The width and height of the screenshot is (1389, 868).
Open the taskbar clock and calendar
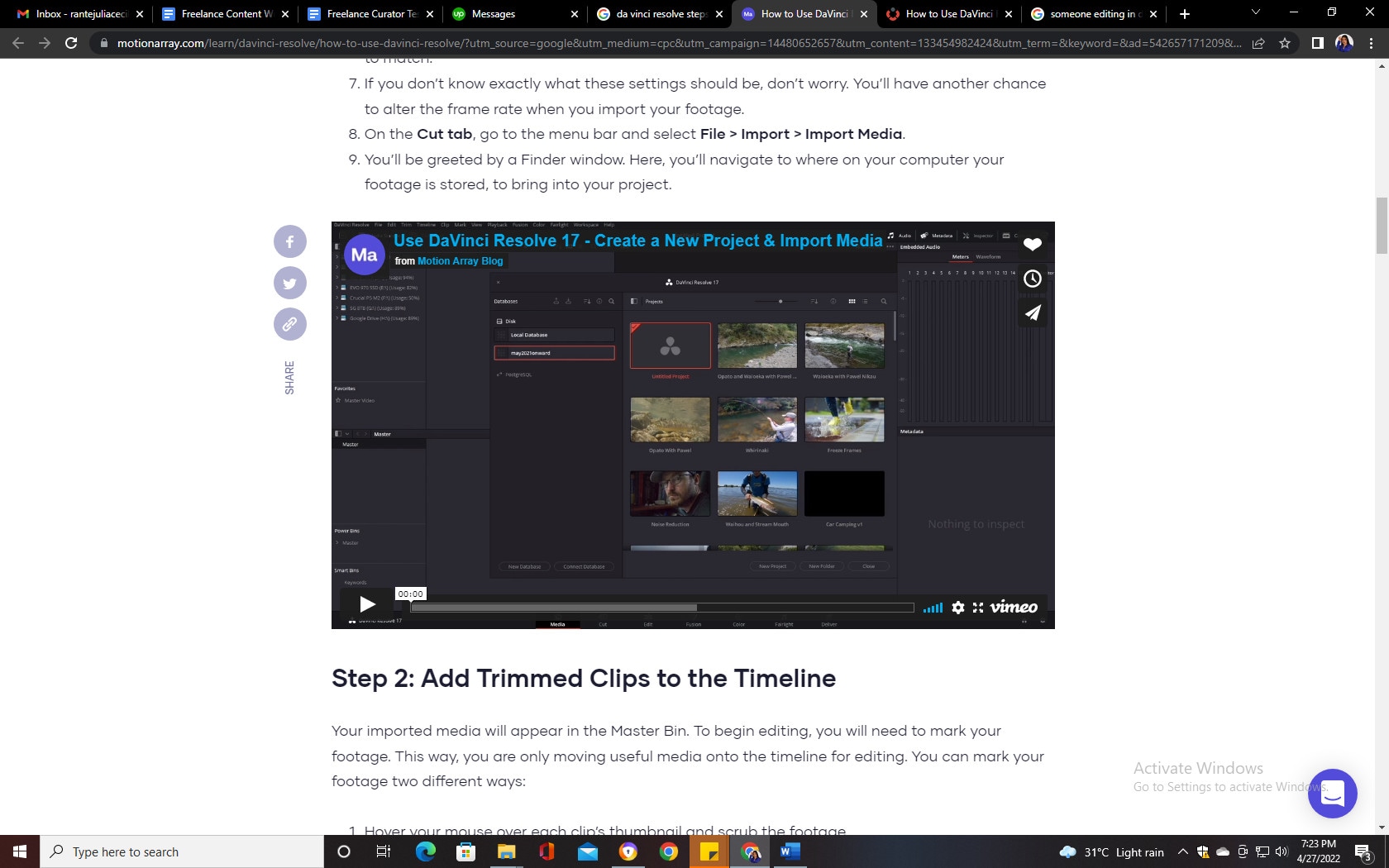click(1319, 851)
